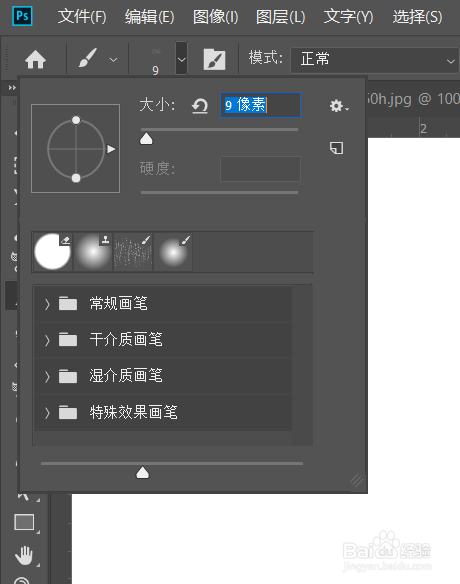Open the 选择(S) menu
This screenshot has height=584, width=460.
pyautogui.click(x=418, y=17)
